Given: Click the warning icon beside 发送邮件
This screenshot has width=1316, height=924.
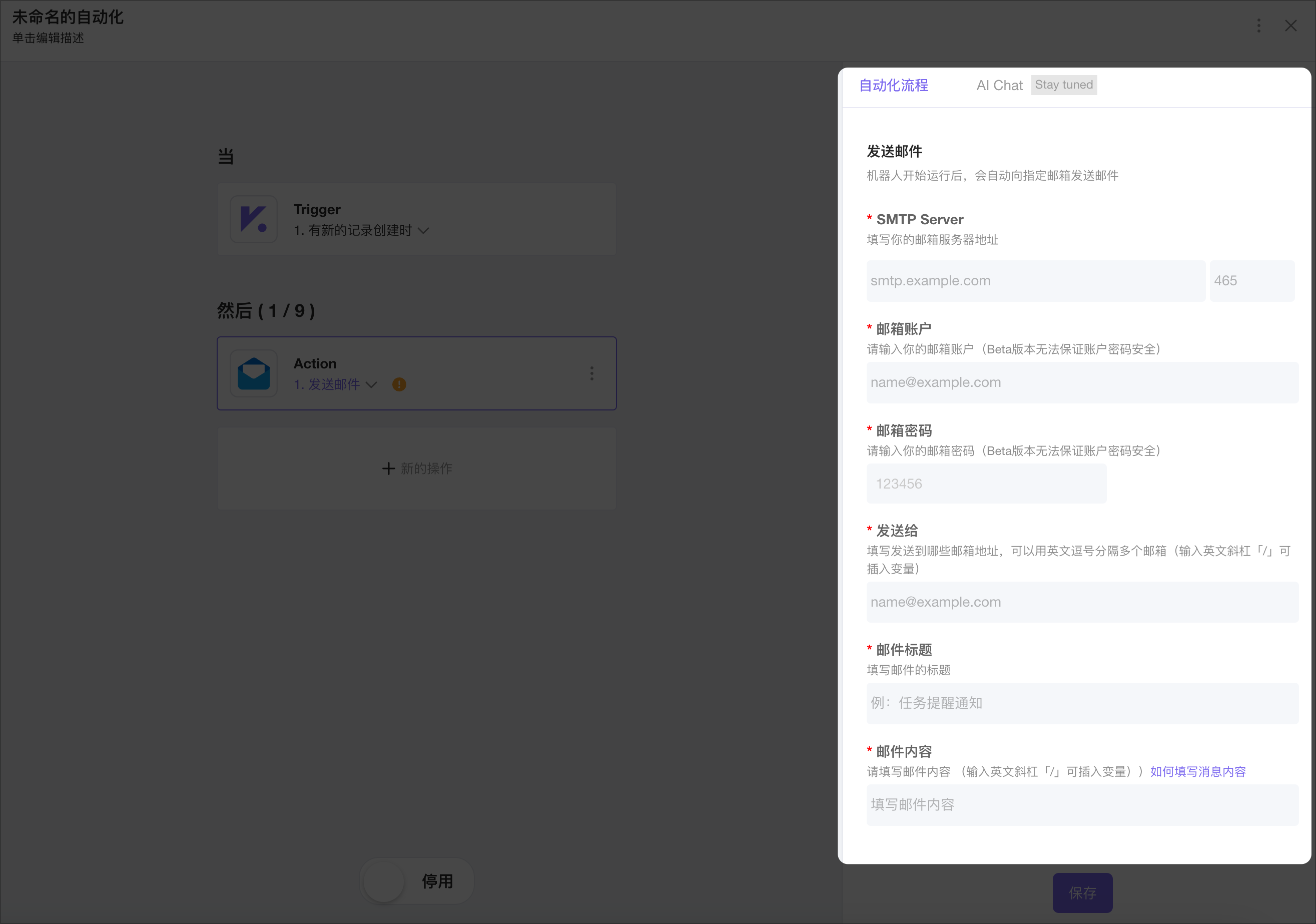Looking at the screenshot, I should tap(399, 384).
